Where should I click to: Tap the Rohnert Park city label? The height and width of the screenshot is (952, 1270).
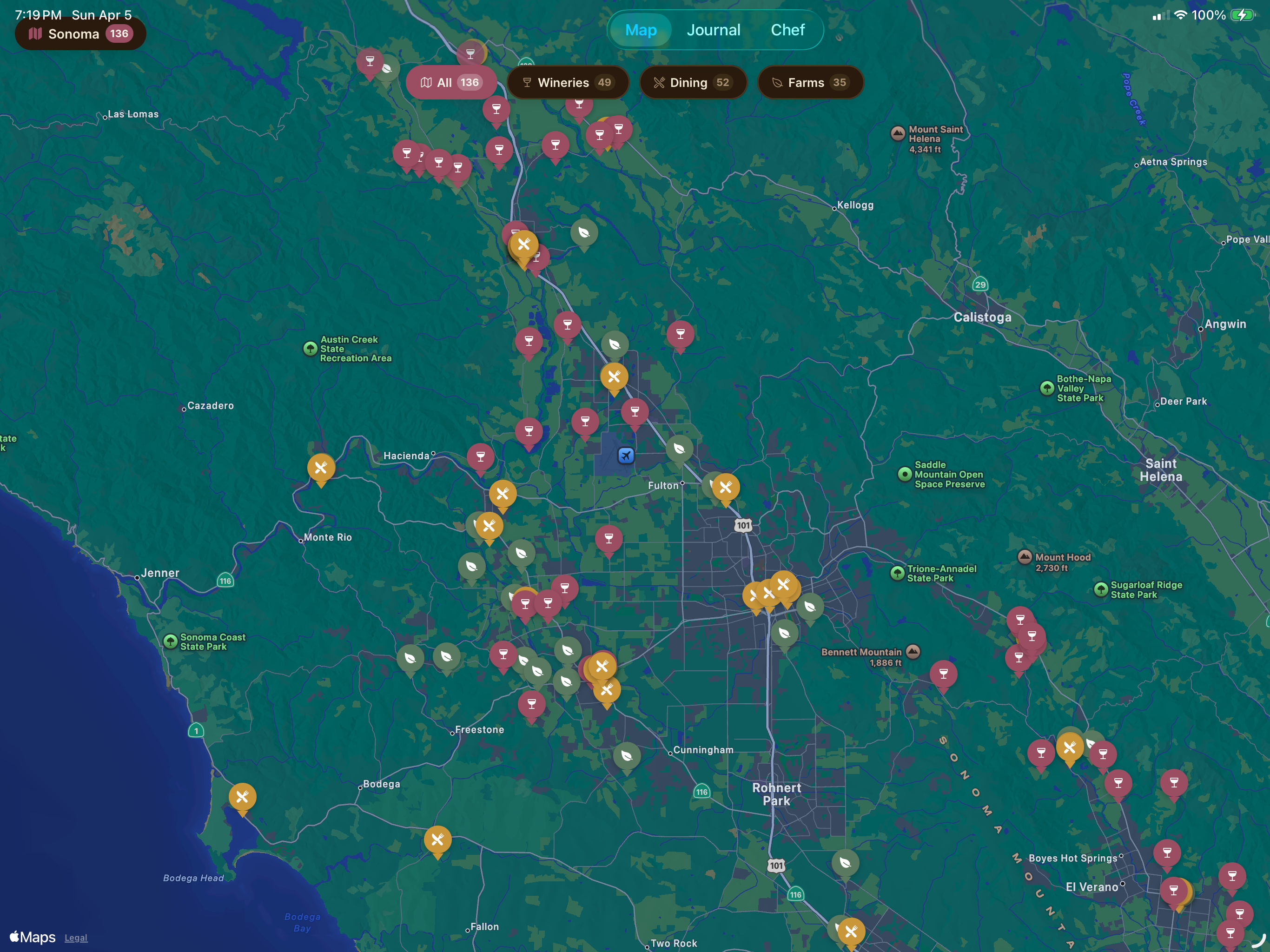click(x=776, y=794)
